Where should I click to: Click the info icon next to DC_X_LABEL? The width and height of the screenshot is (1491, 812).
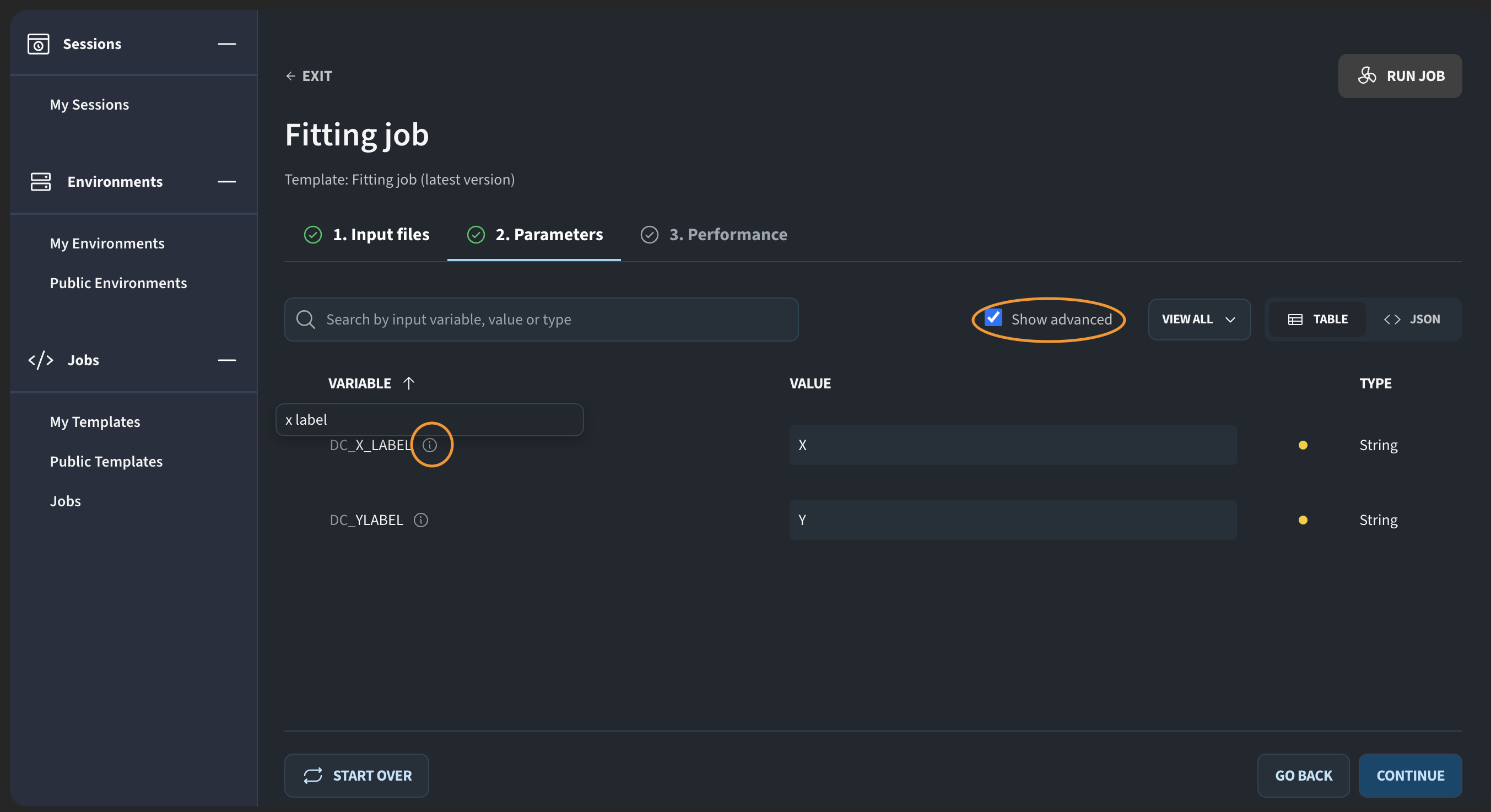click(429, 445)
